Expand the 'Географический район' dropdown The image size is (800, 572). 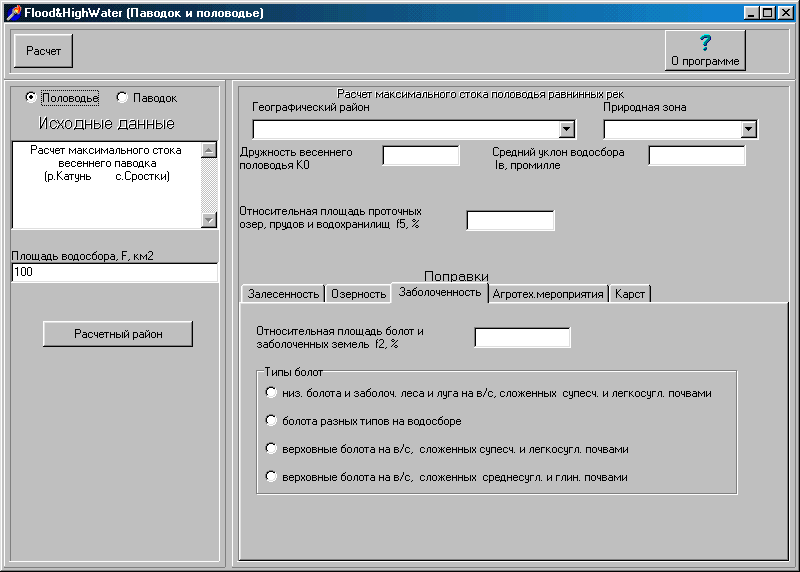tap(567, 129)
